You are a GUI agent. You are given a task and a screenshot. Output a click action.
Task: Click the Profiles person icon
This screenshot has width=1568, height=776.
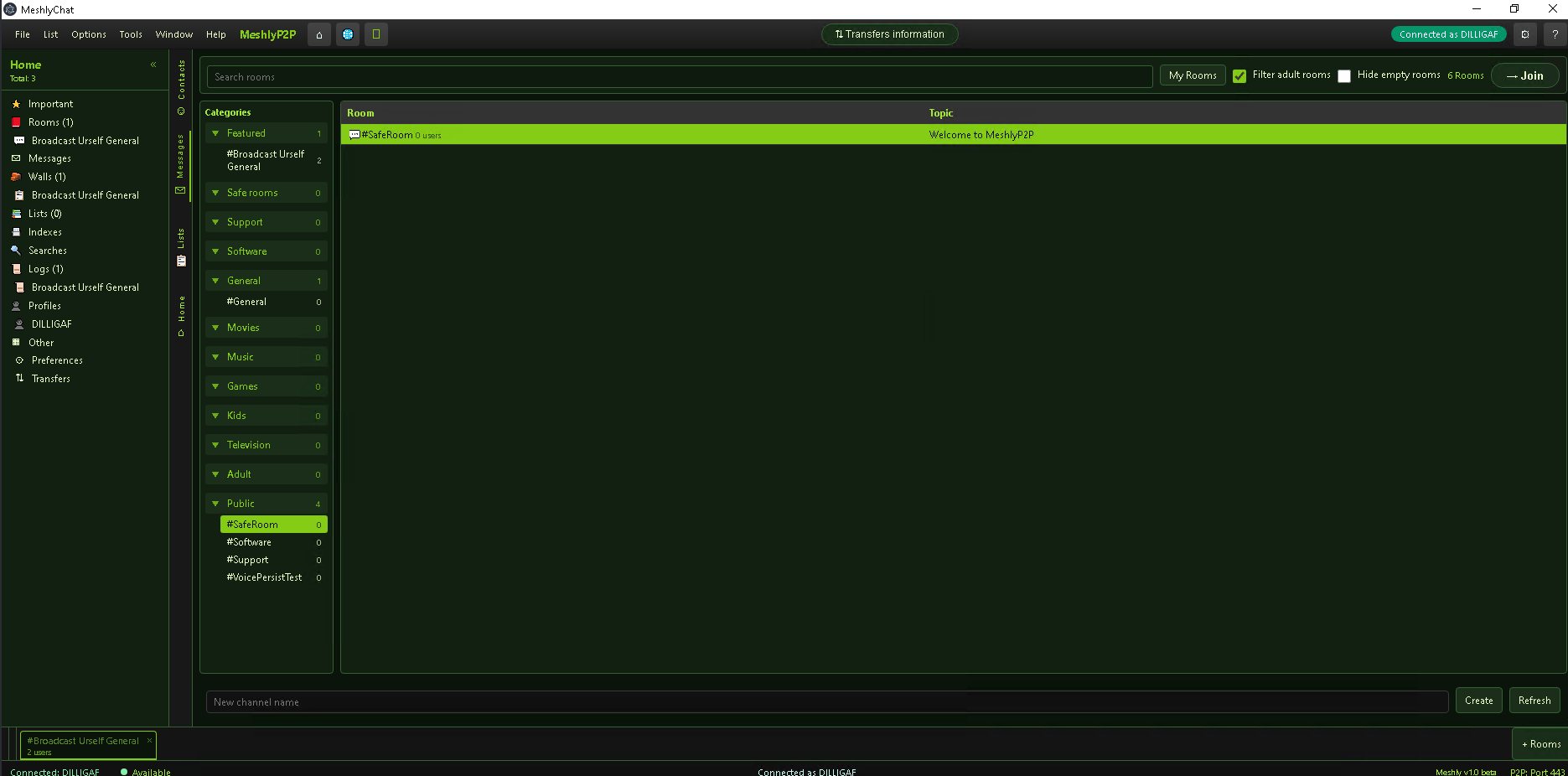pyautogui.click(x=16, y=306)
